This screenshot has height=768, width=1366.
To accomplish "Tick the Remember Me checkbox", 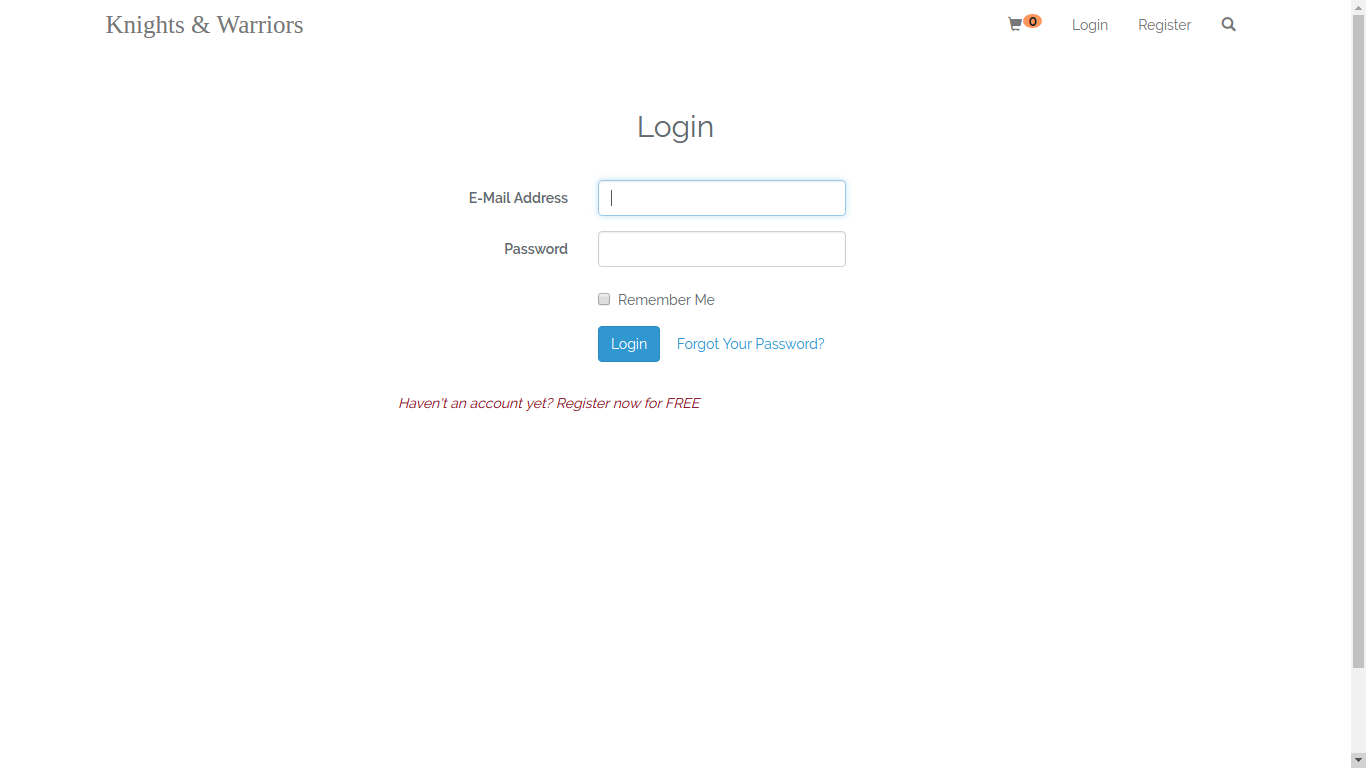I will (x=604, y=299).
